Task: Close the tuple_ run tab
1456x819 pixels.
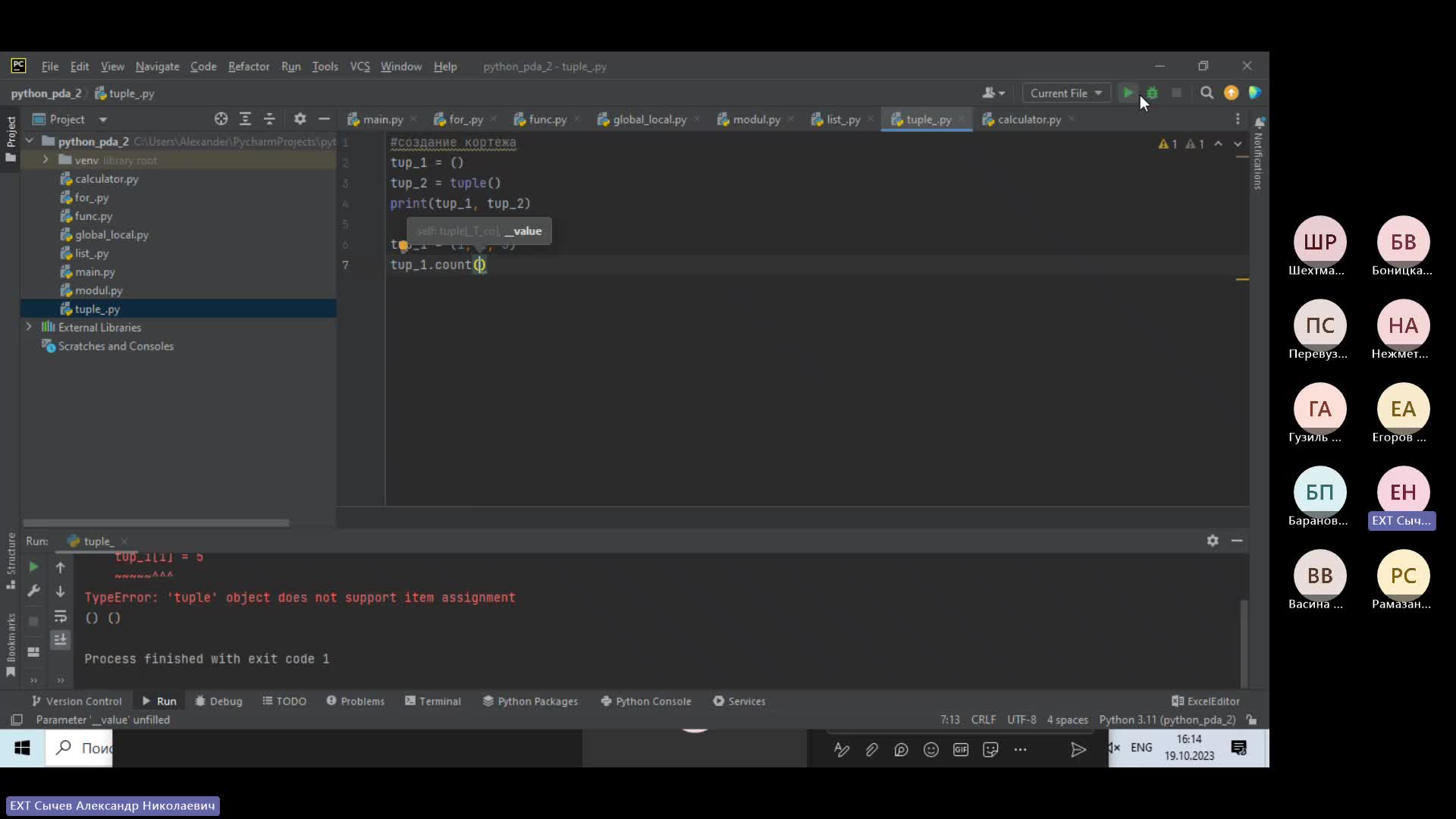Action: (124, 541)
